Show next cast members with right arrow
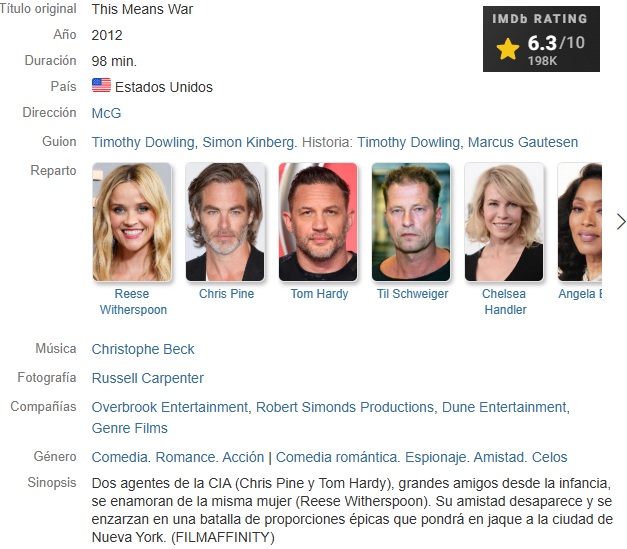627x549 pixels. (x=620, y=222)
